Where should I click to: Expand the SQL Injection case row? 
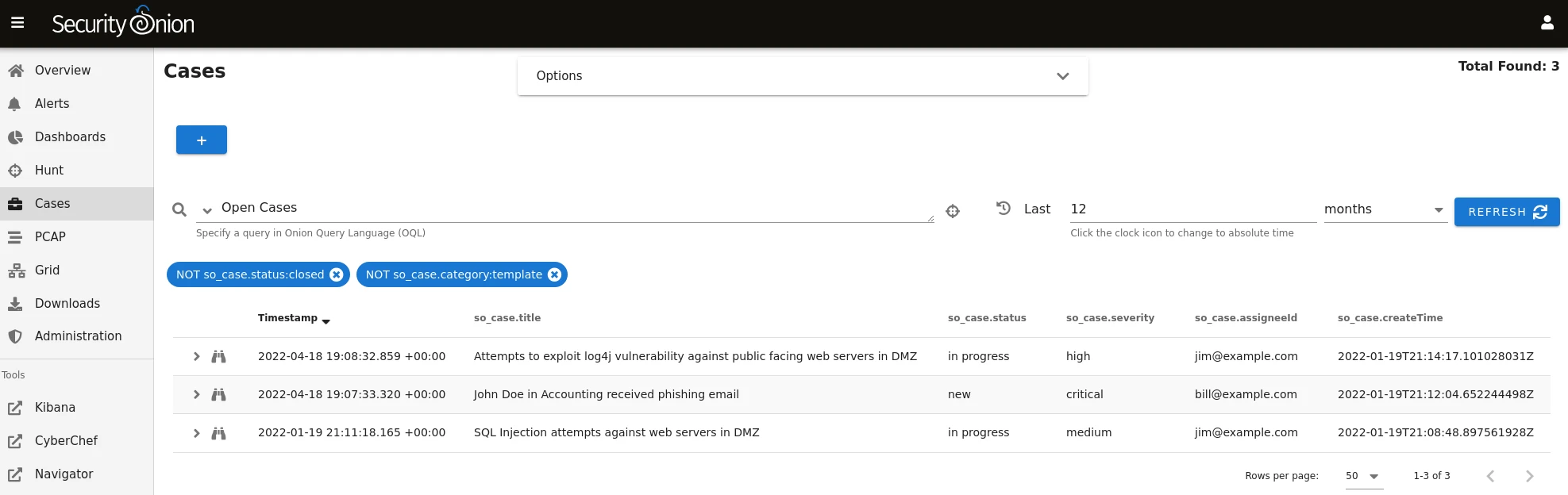tap(196, 433)
